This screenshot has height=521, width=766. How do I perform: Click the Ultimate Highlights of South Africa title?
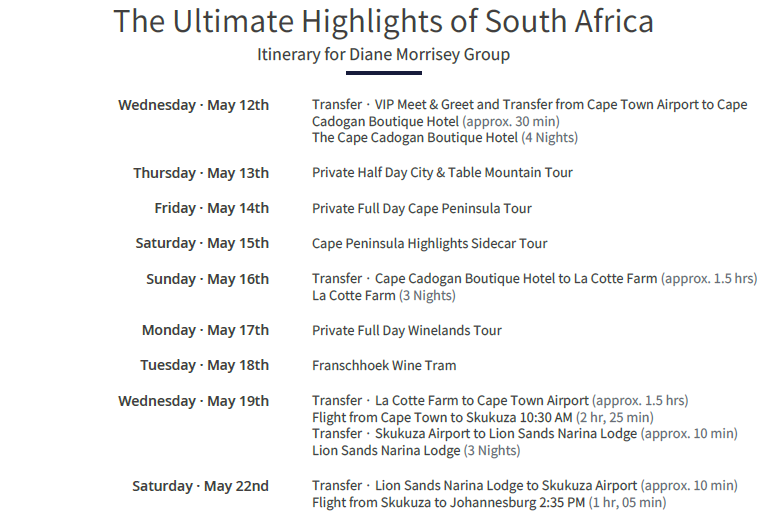click(x=383, y=21)
